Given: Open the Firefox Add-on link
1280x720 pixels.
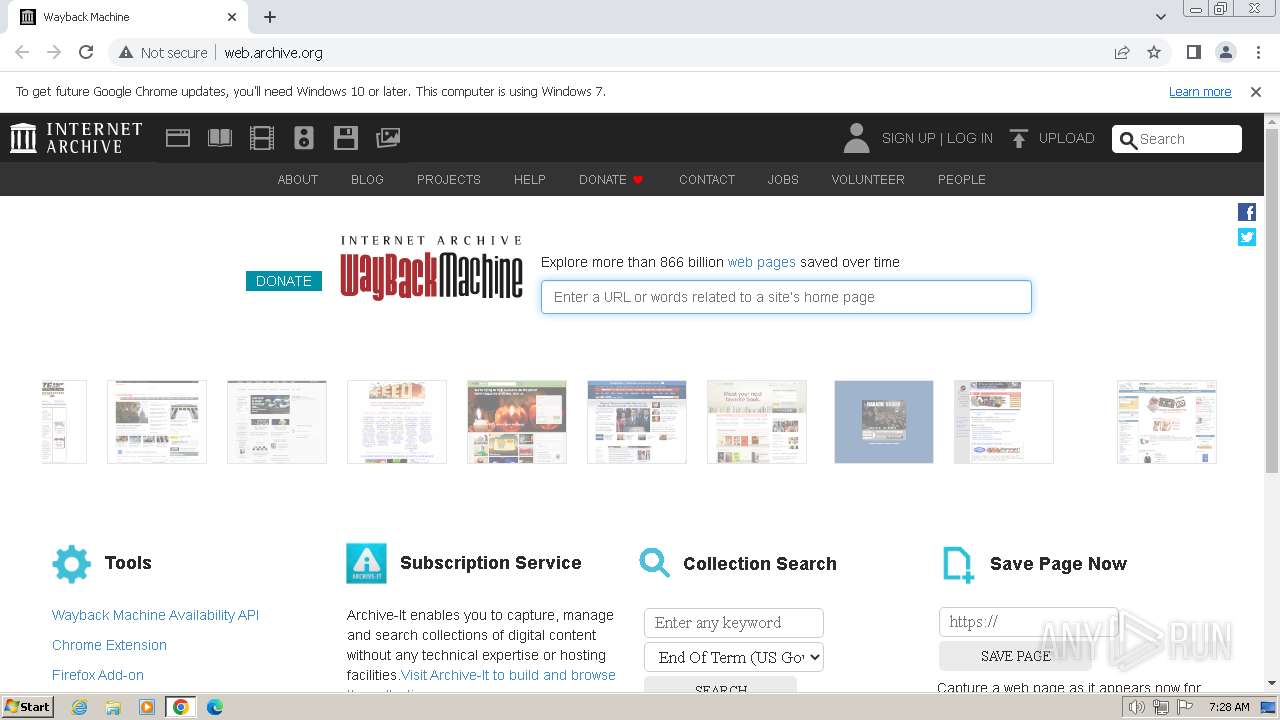Looking at the screenshot, I should 98,675.
